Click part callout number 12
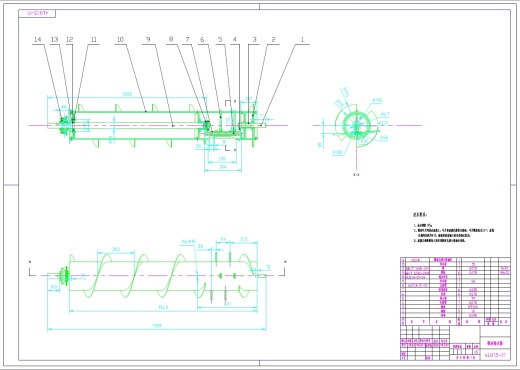Image resolution: width=520 pixels, height=370 pixels. tap(69, 39)
